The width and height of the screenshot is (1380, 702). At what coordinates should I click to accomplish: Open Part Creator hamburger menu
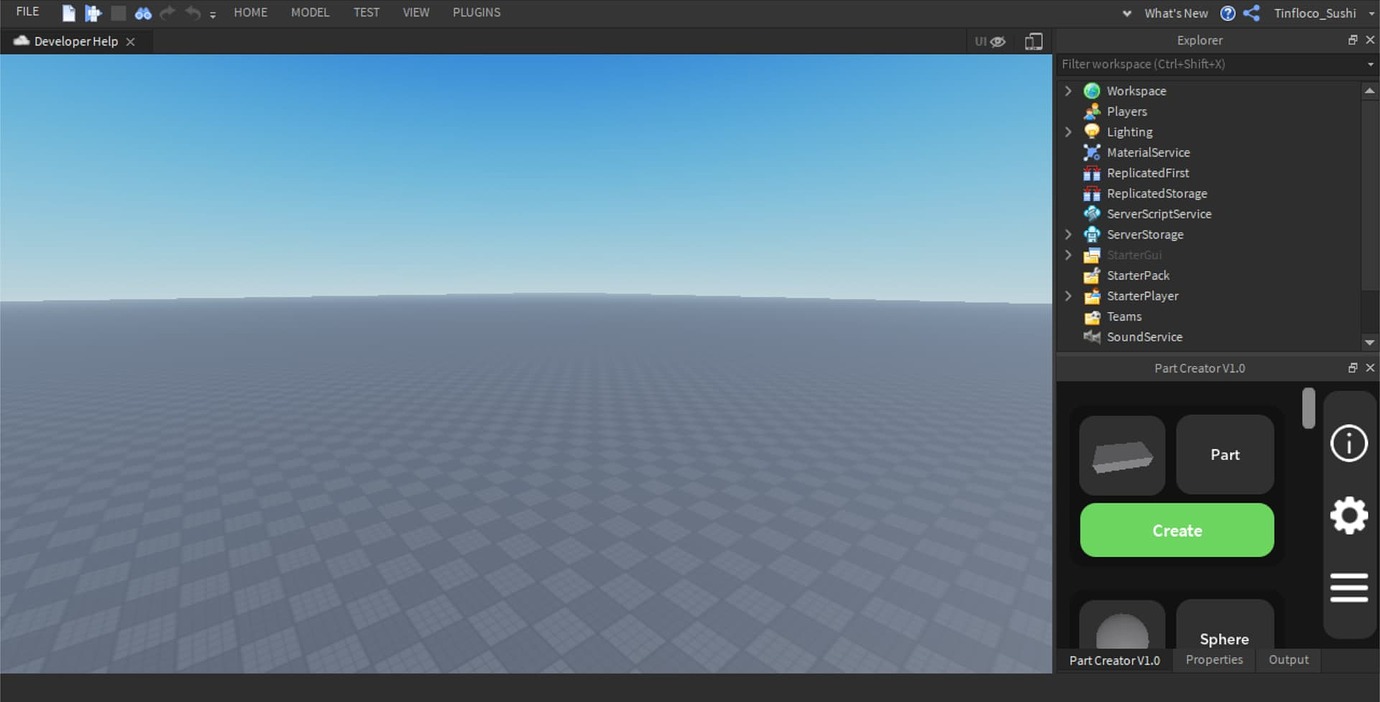[x=1349, y=588]
